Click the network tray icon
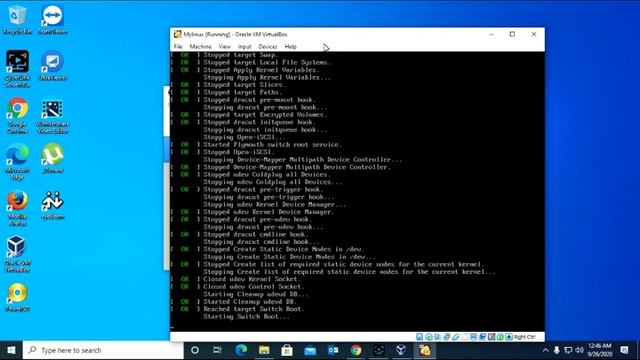 coord(568,350)
